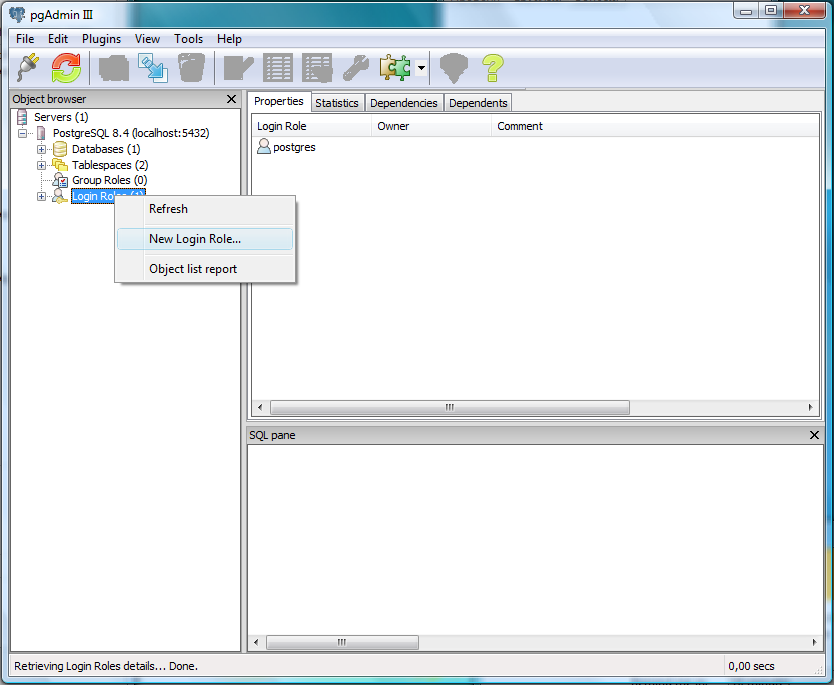Switch to the Statistics tab
Image resolution: width=834 pixels, height=685 pixels.
click(x=337, y=103)
